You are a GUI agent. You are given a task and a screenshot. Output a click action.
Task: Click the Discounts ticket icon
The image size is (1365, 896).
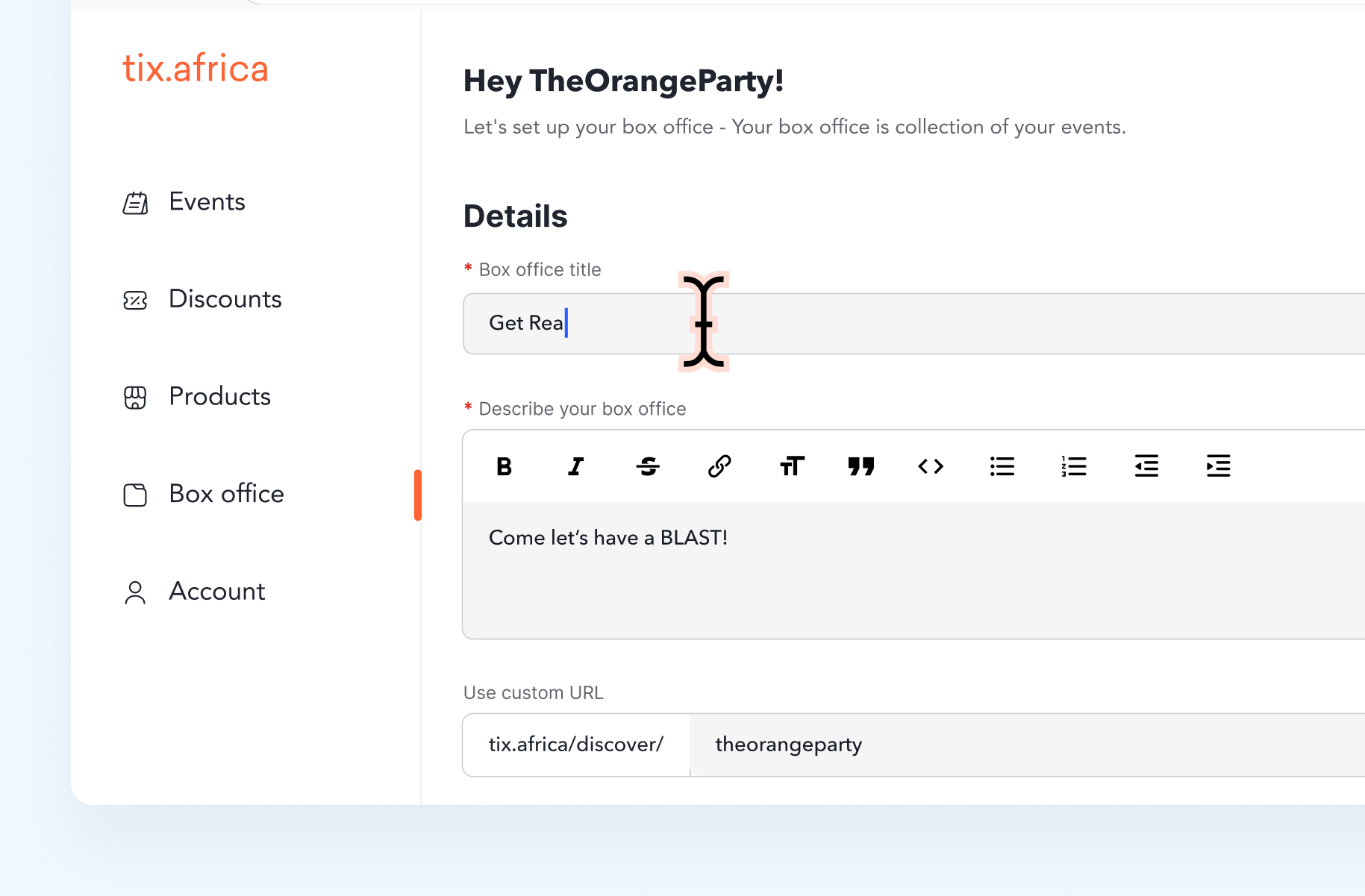tap(135, 300)
